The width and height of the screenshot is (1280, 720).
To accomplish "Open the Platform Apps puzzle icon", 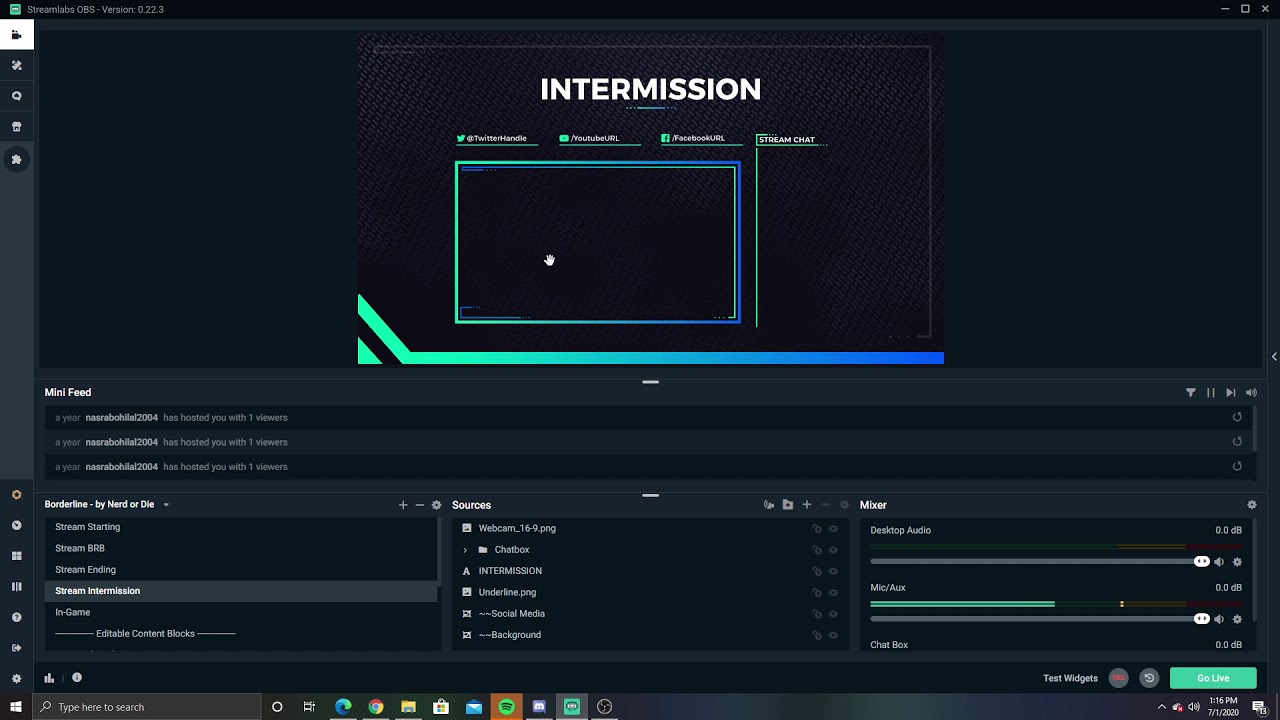I will pos(16,159).
